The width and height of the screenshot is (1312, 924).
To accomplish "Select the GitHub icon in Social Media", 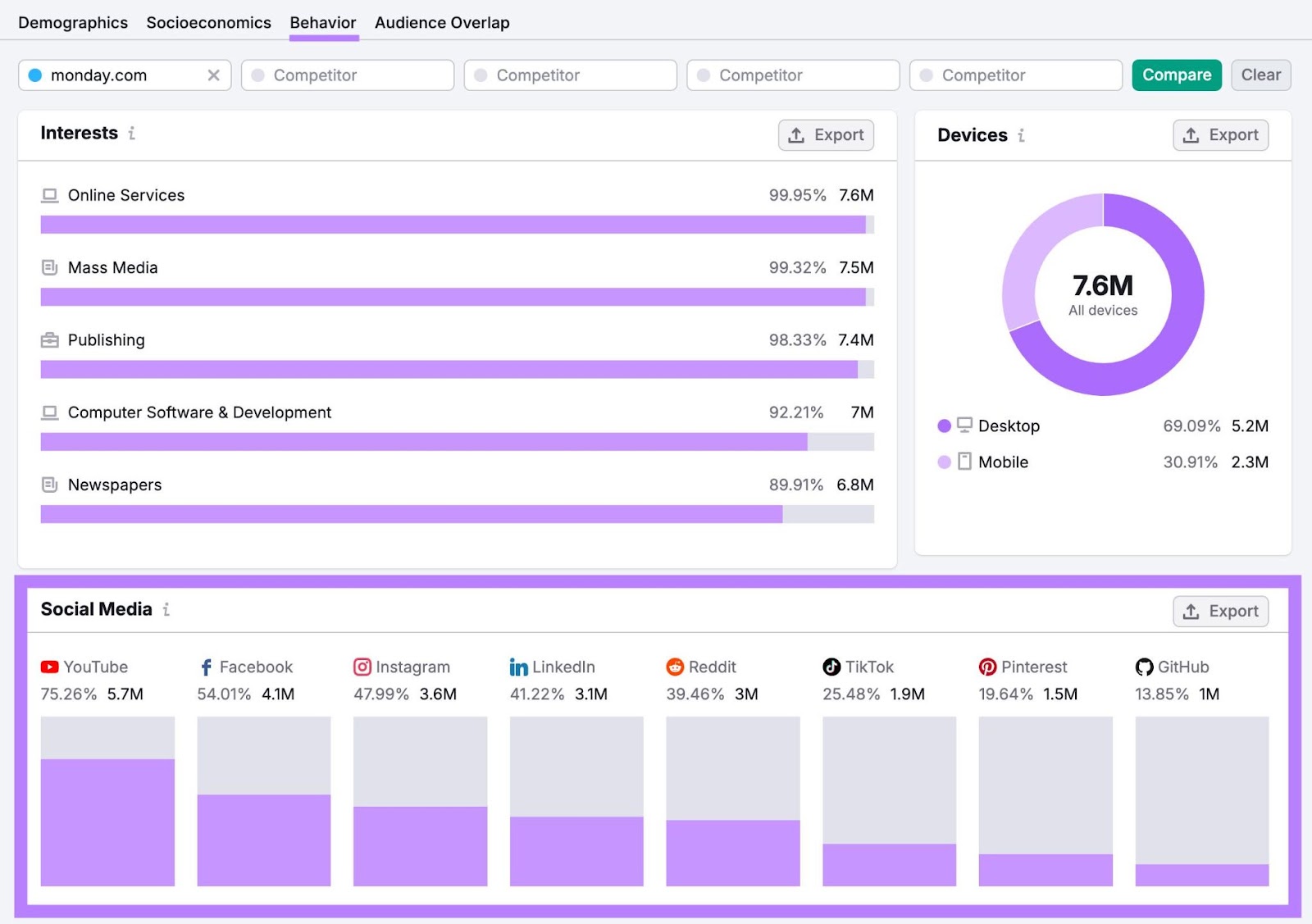I will [x=1143, y=667].
